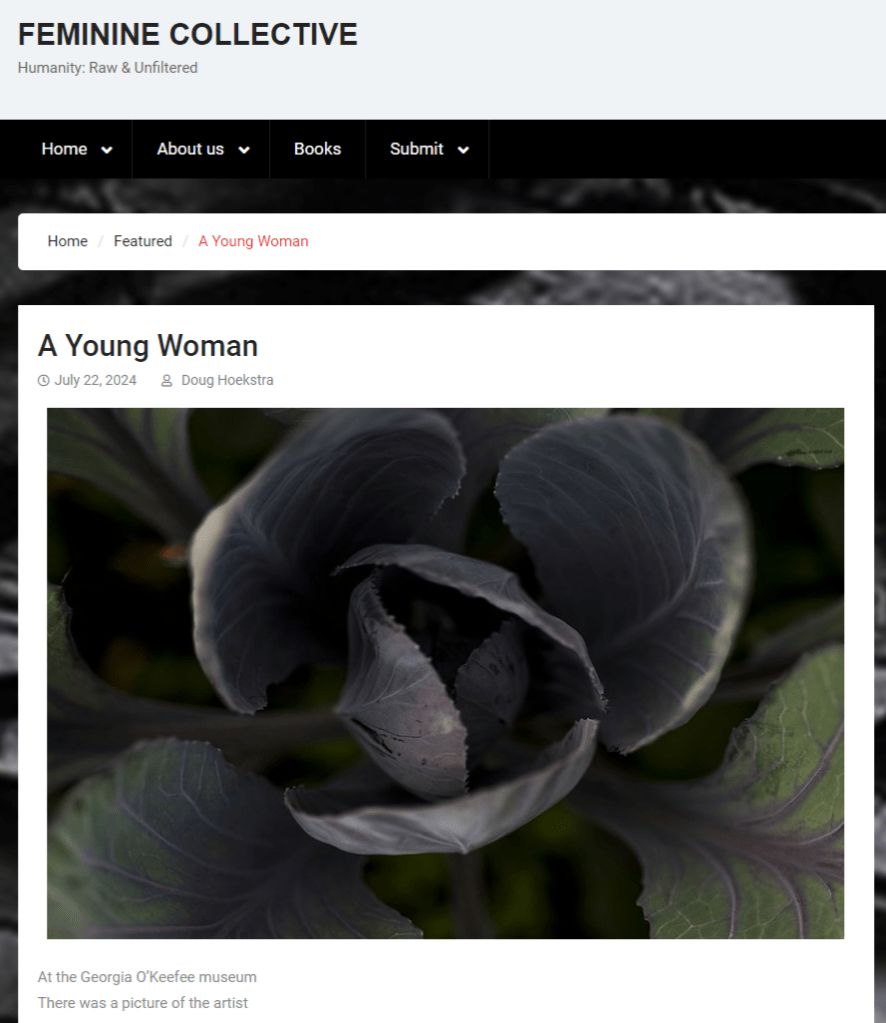Expand the Submit menu chevron
886x1023 pixels.
coord(463,150)
